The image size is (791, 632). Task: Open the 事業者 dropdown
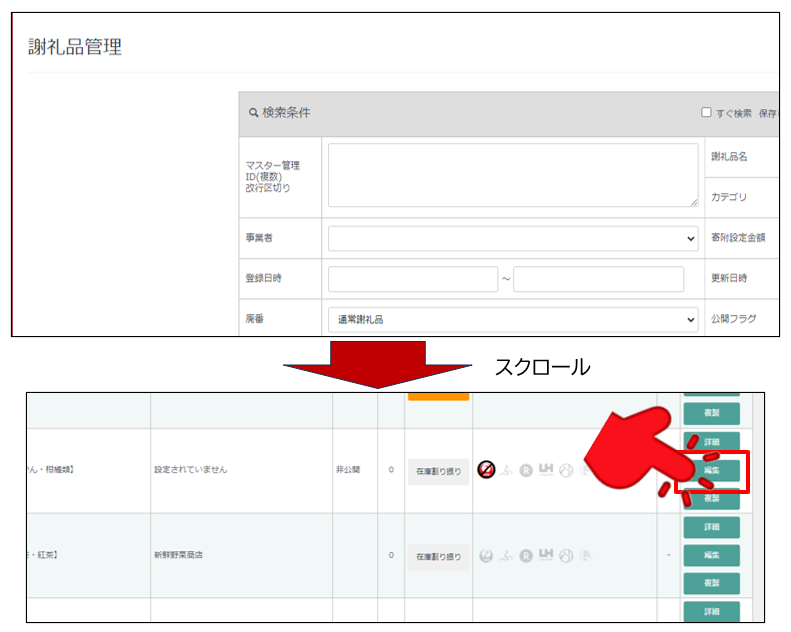point(513,238)
